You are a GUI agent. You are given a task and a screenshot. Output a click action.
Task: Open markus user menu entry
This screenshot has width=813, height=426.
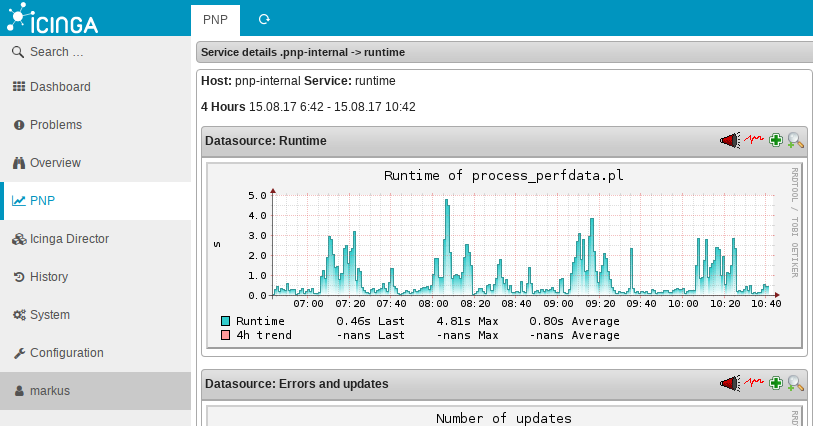[95, 391]
